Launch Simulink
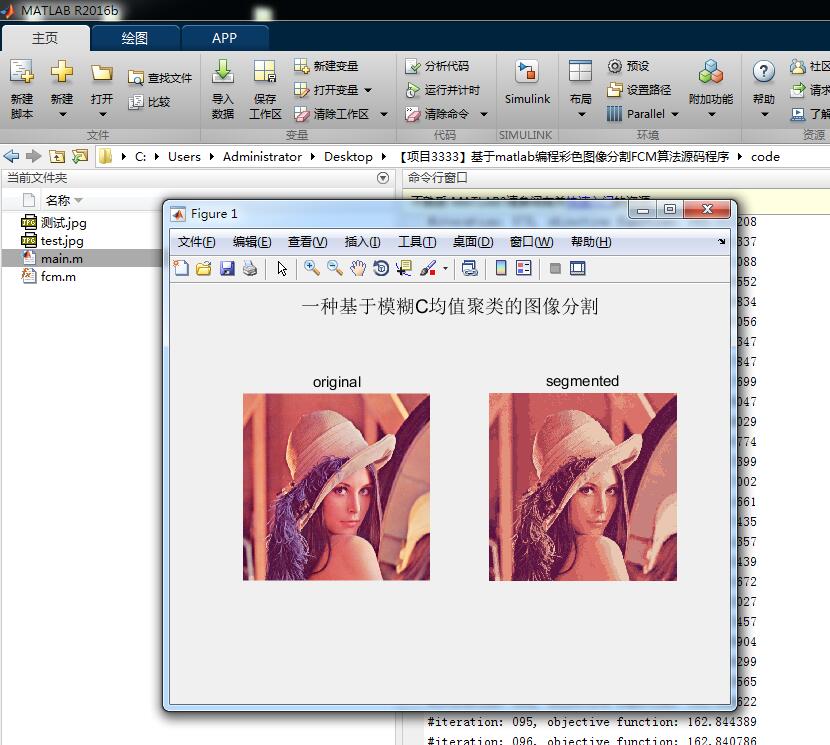 pyautogui.click(x=527, y=82)
